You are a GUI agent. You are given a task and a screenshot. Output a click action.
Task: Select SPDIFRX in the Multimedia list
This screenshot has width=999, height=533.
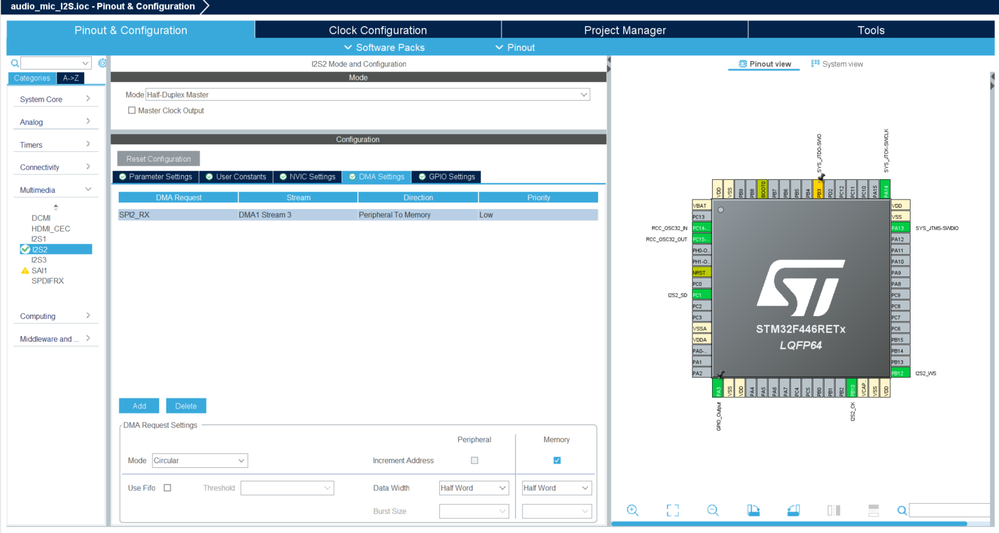(48, 281)
